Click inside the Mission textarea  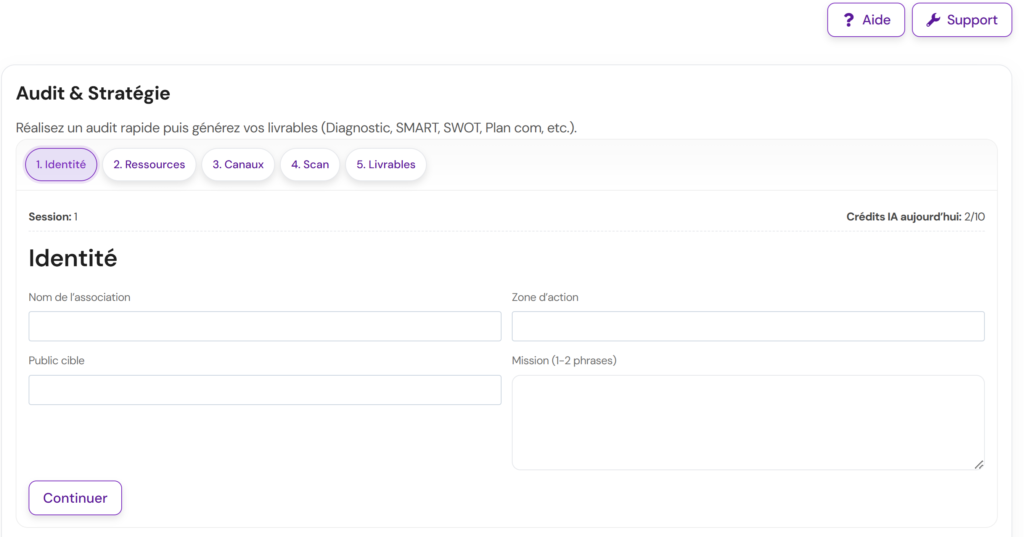click(x=748, y=422)
